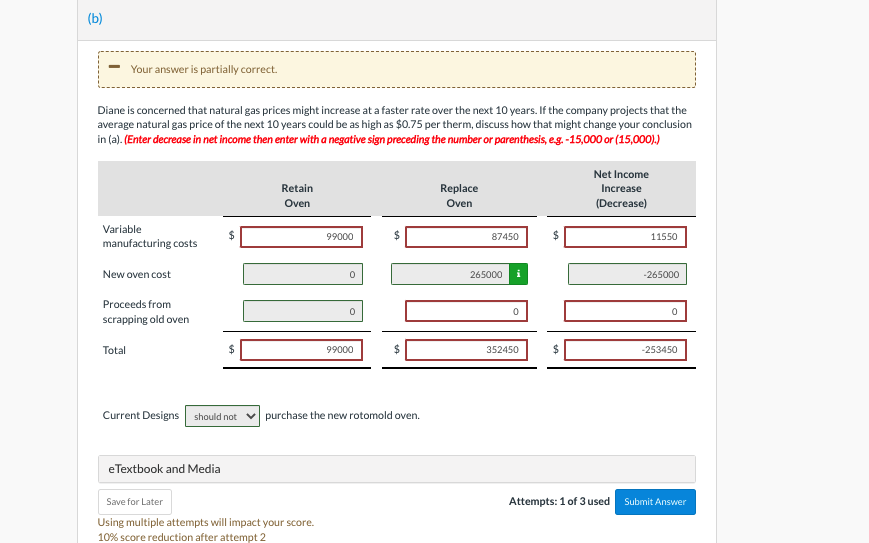
Task: Click 'Net Income Increase (Decrease)' column header
Action: pyautogui.click(x=621, y=188)
